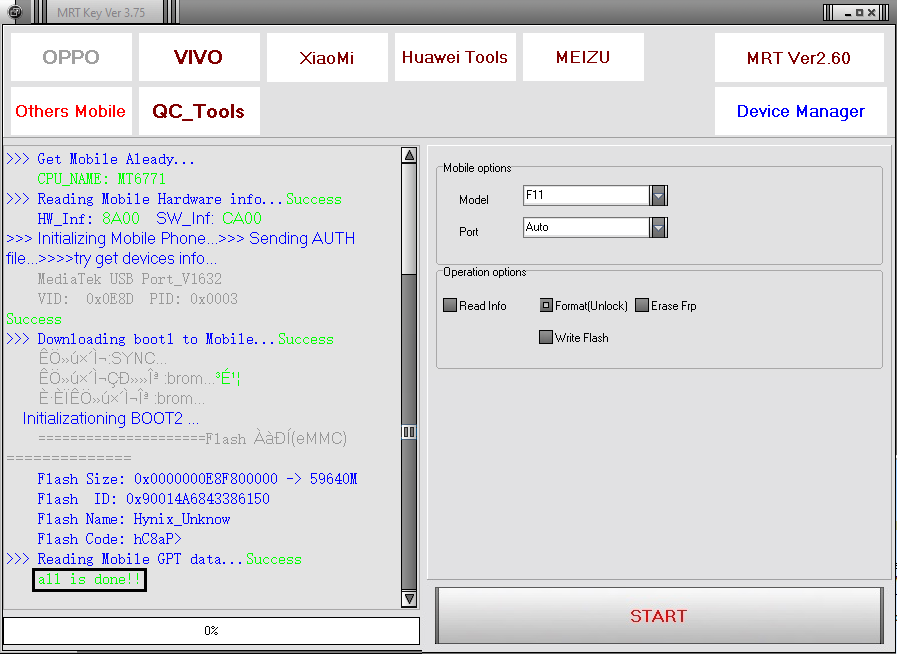This screenshot has width=897, height=654.
Task: Switch to the MEIZU tab
Action: tap(583, 57)
